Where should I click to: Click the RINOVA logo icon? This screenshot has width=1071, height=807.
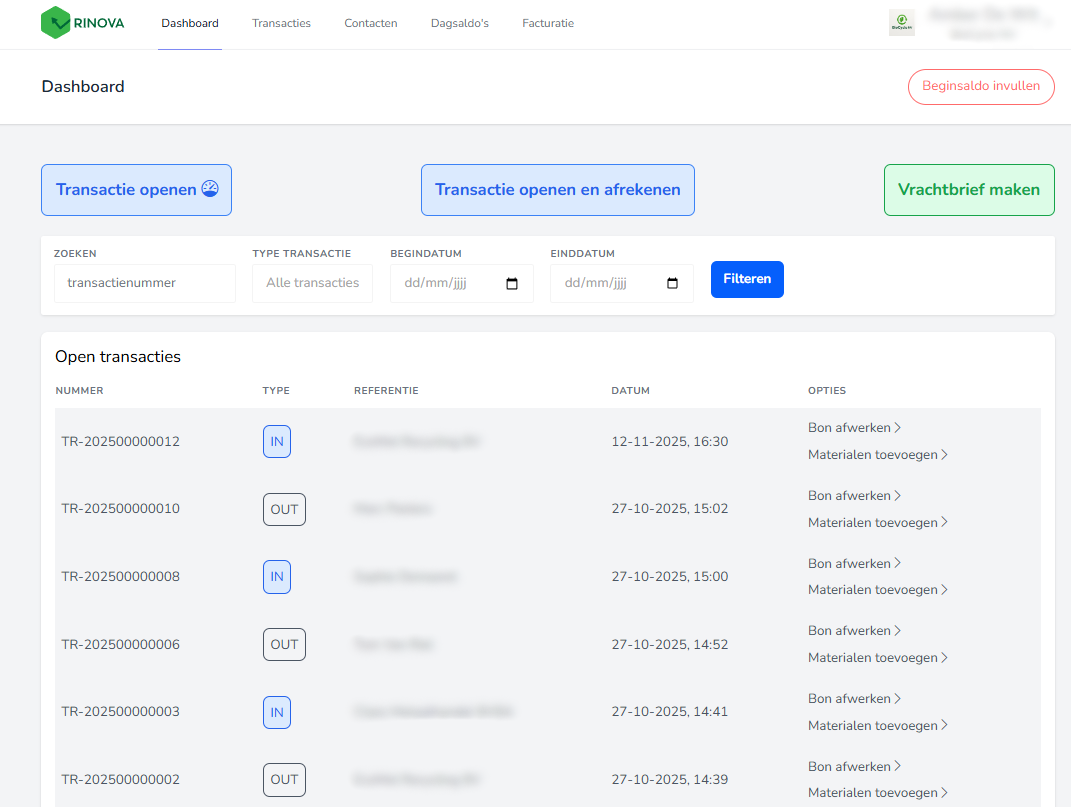coord(56,21)
